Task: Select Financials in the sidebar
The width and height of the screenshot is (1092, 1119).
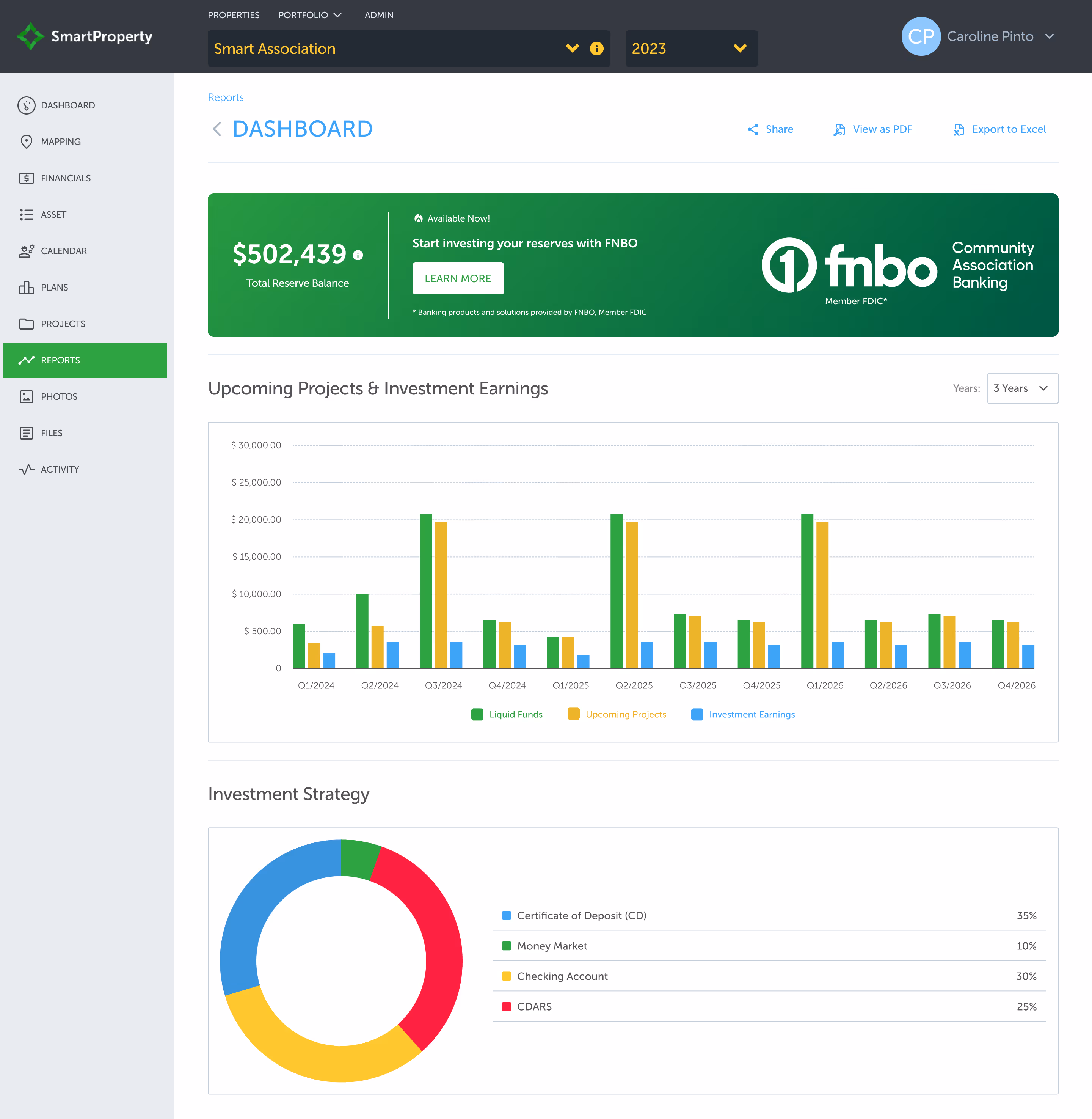Action: point(85,178)
